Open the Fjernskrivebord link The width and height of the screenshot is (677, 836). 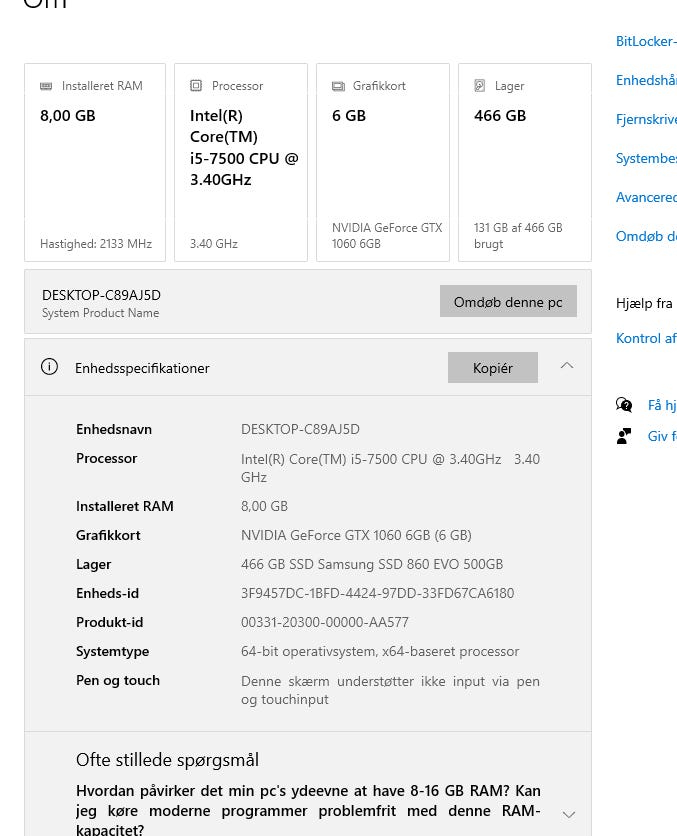[x=646, y=119]
